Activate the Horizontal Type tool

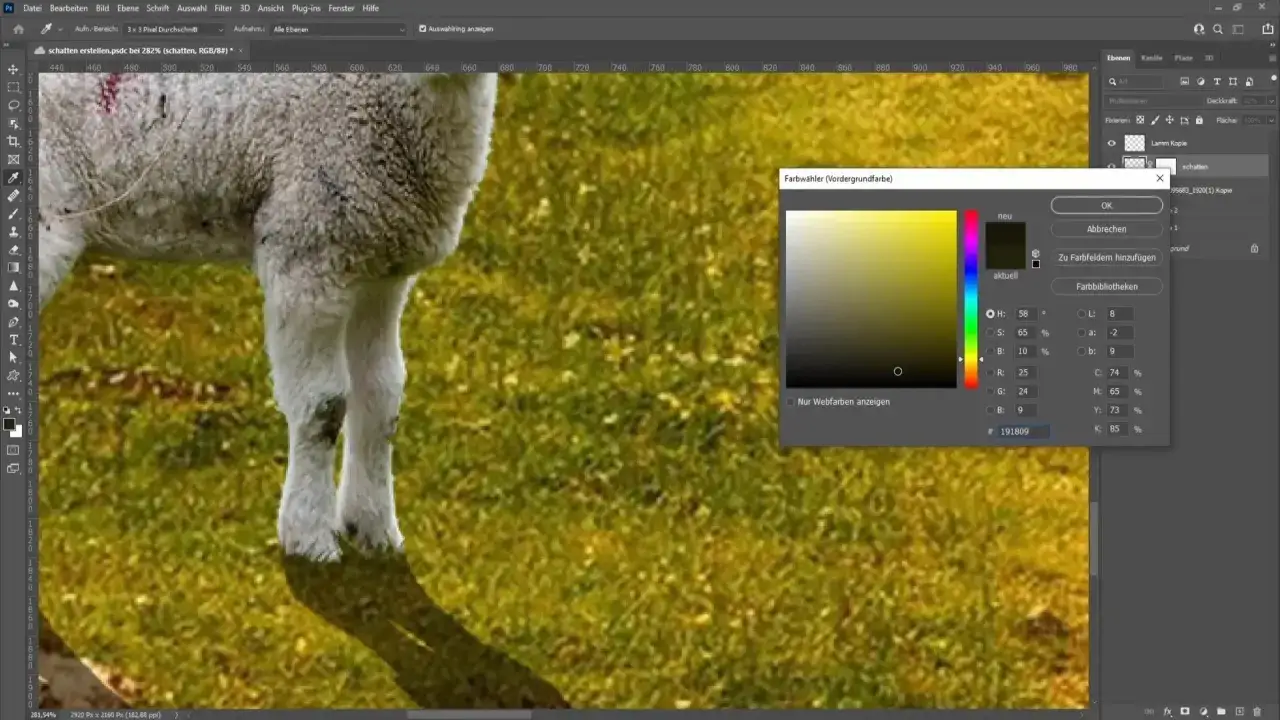[x=13, y=338]
